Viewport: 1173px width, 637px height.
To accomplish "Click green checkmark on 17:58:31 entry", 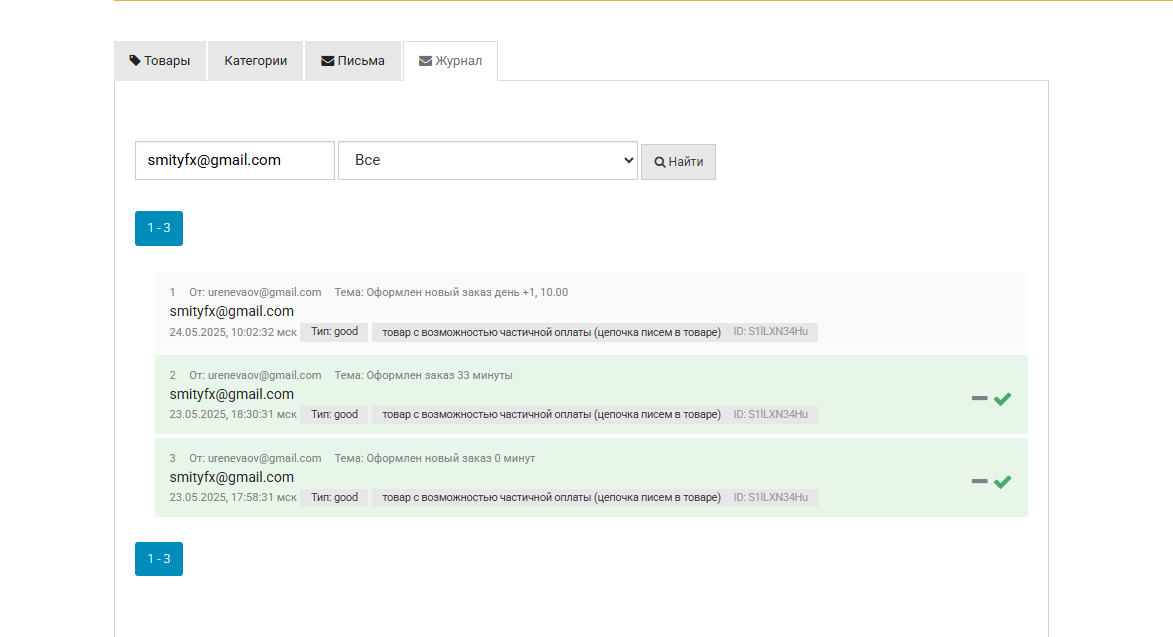I will (1002, 482).
